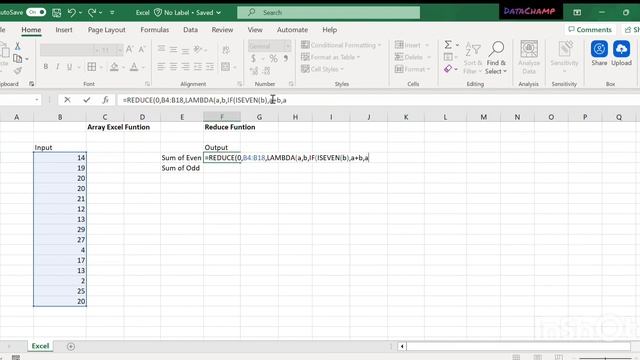Toggle Italic formatting
Screen dimensions: 640x360
pyautogui.click(x=58, y=67)
